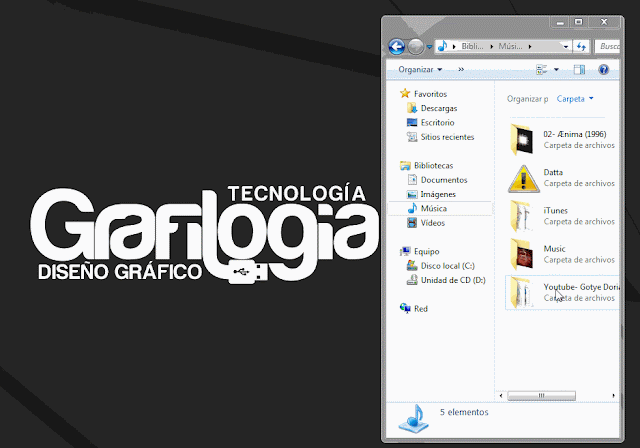Open Help with the question mark icon
This screenshot has width=640, height=448.
coord(603,70)
